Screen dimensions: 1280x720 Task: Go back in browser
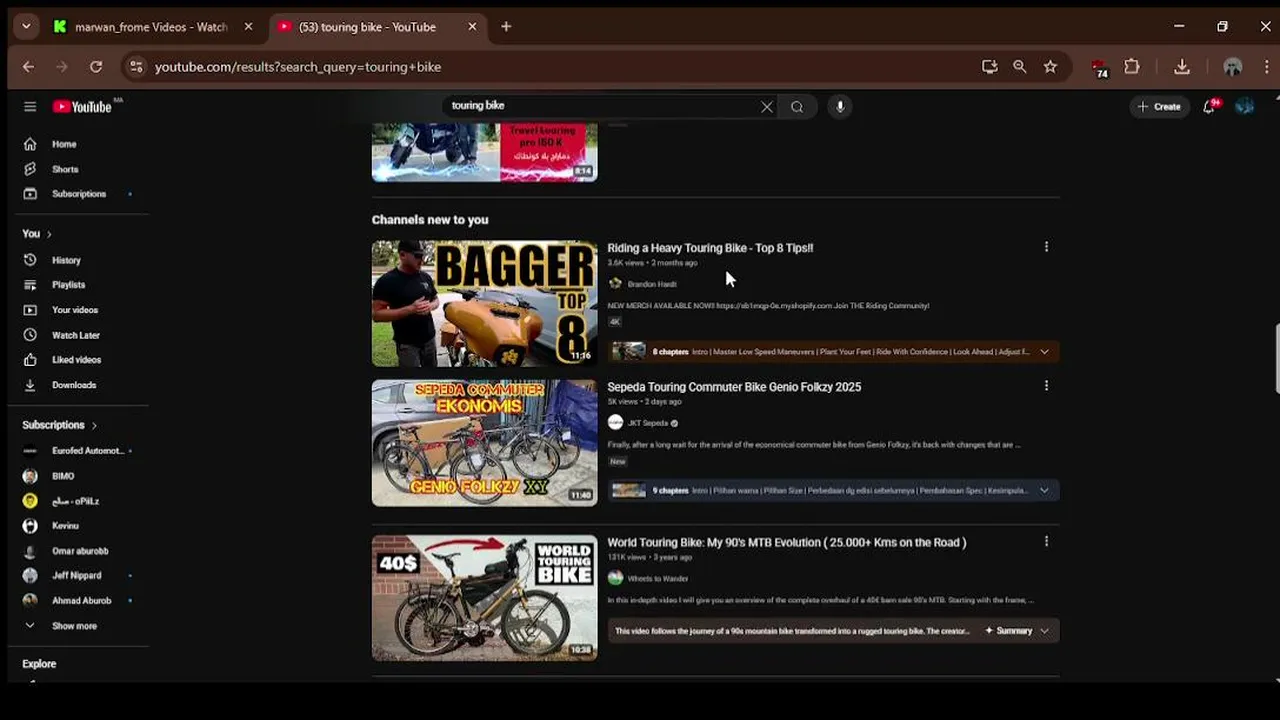[28, 67]
